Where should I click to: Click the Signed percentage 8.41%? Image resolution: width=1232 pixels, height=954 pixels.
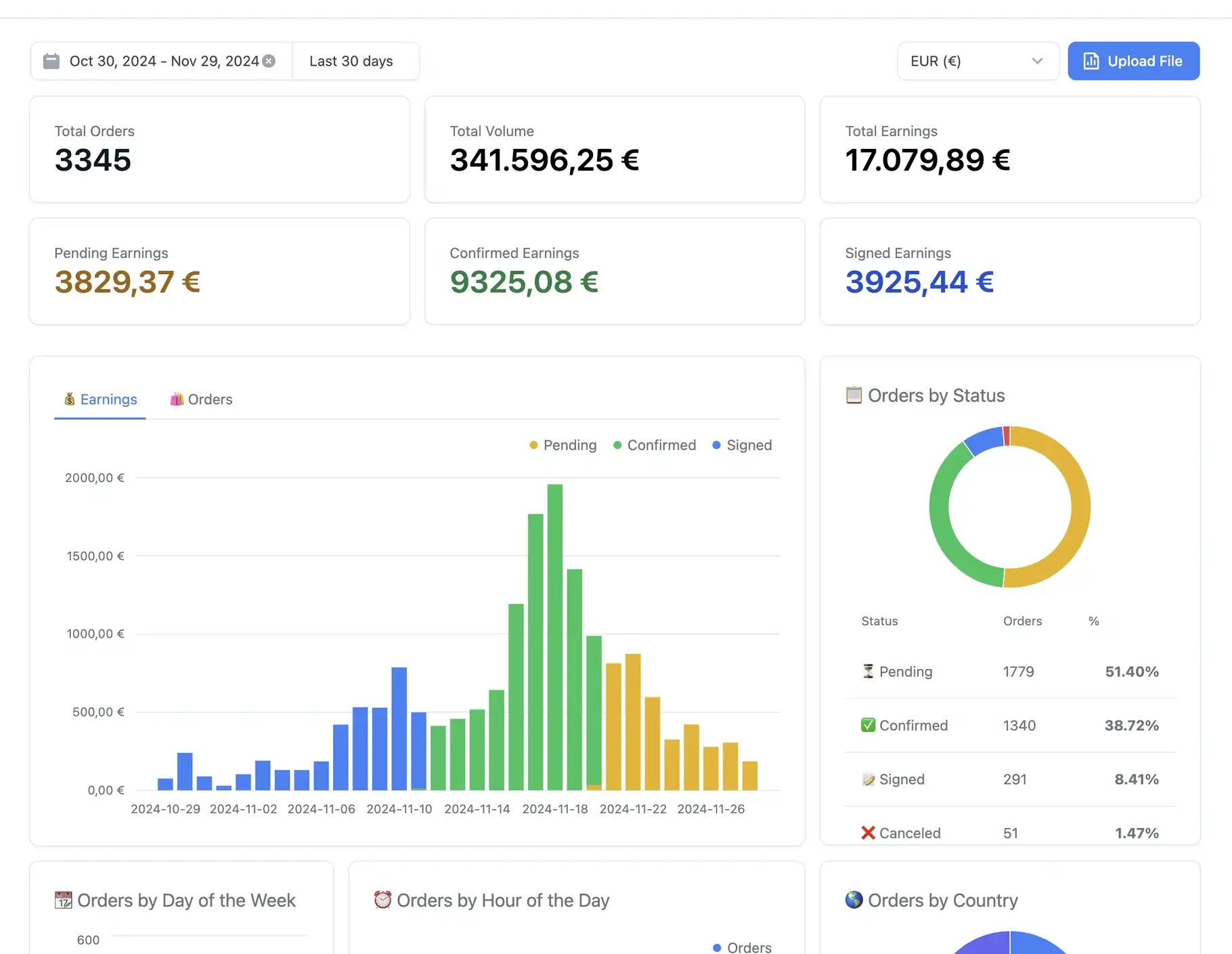pyautogui.click(x=1137, y=779)
